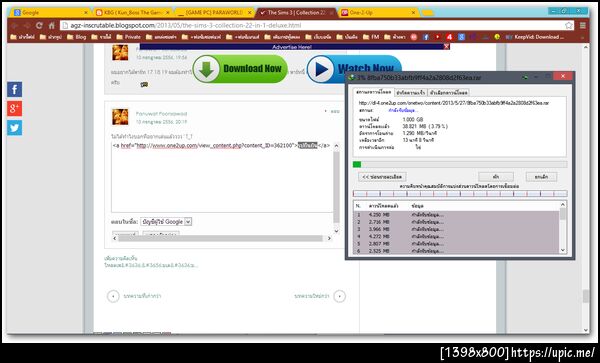The image size is (600, 363).
Task: Bookmark this page with the star icon
Action: [569, 26]
